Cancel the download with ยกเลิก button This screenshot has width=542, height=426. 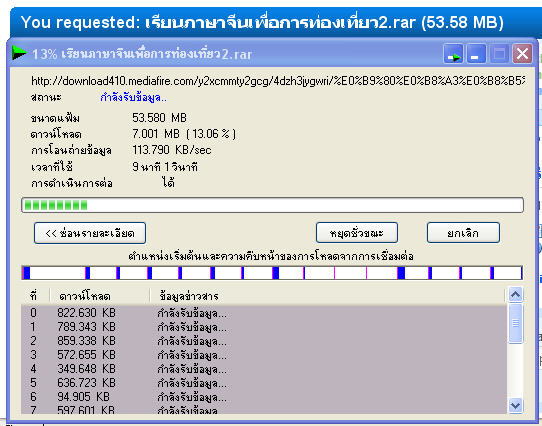pyautogui.click(x=463, y=233)
